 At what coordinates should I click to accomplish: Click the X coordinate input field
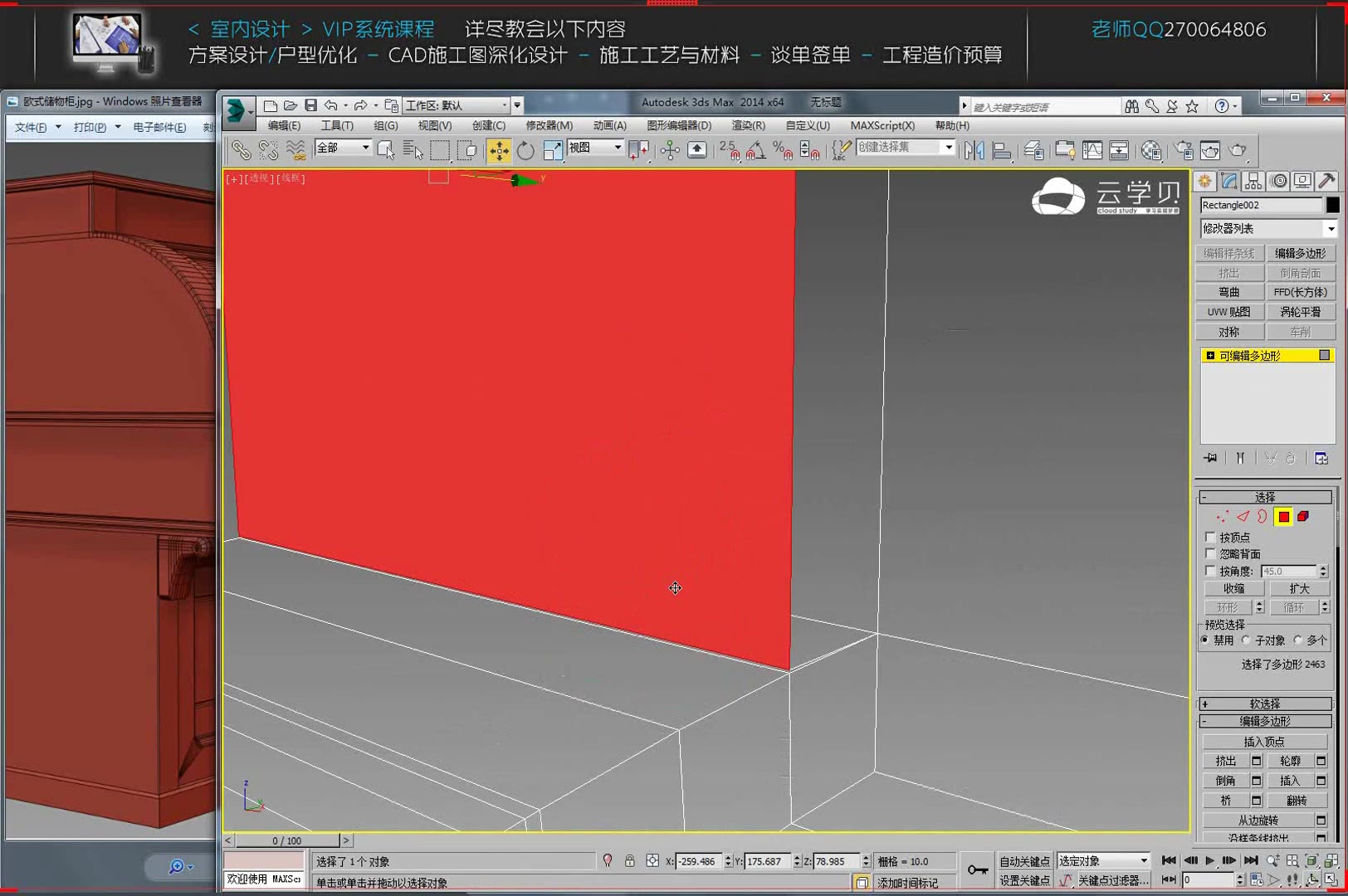click(x=700, y=861)
